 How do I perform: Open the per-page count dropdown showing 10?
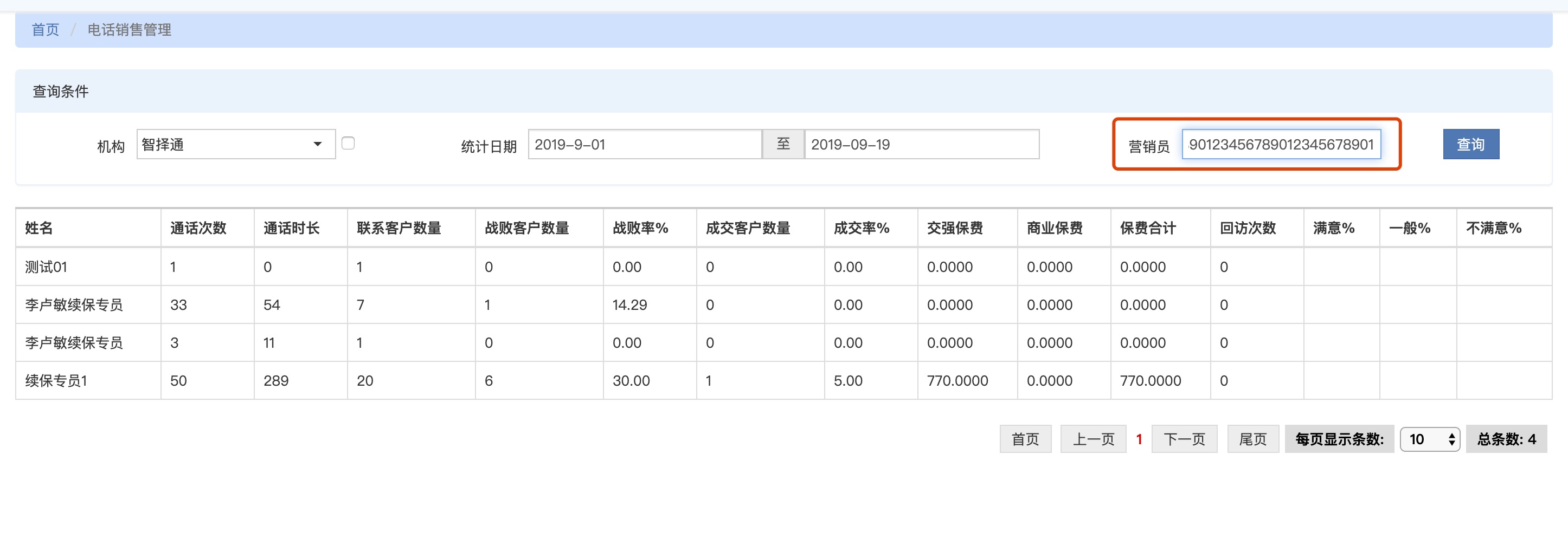tap(1429, 439)
